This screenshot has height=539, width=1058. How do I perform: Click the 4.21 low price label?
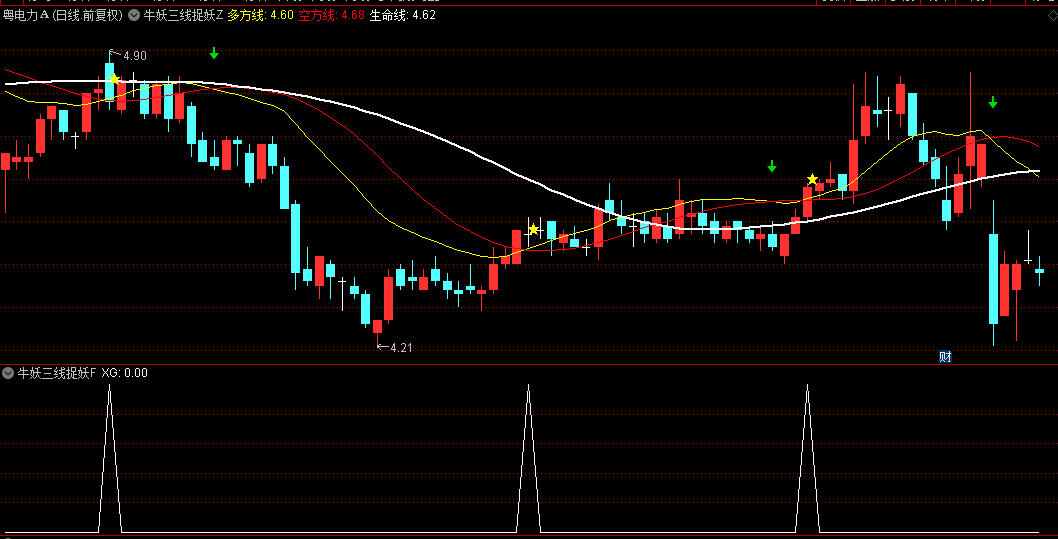[x=401, y=347]
